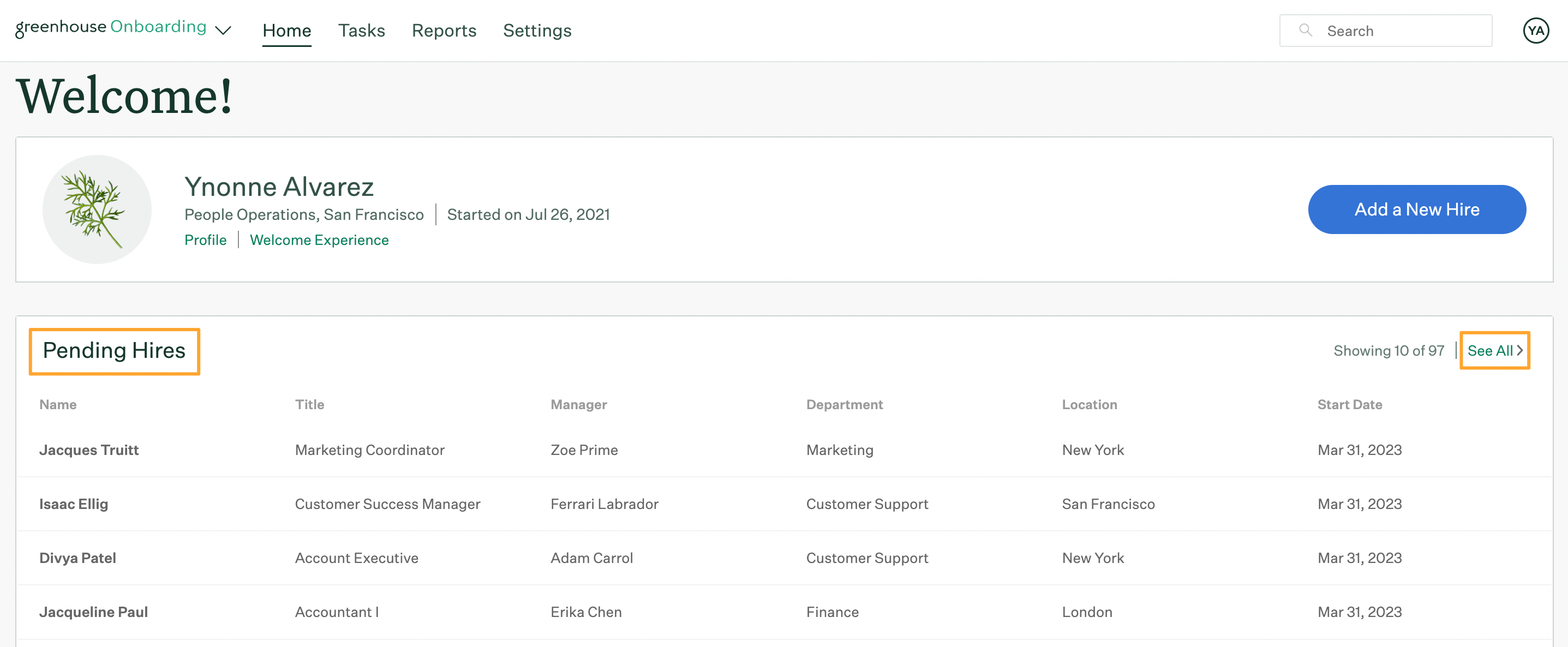Image resolution: width=1568 pixels, height=647 pixels.
Task: Toggle visibility of Pending Hires section
Action: (x=113, y=350)
